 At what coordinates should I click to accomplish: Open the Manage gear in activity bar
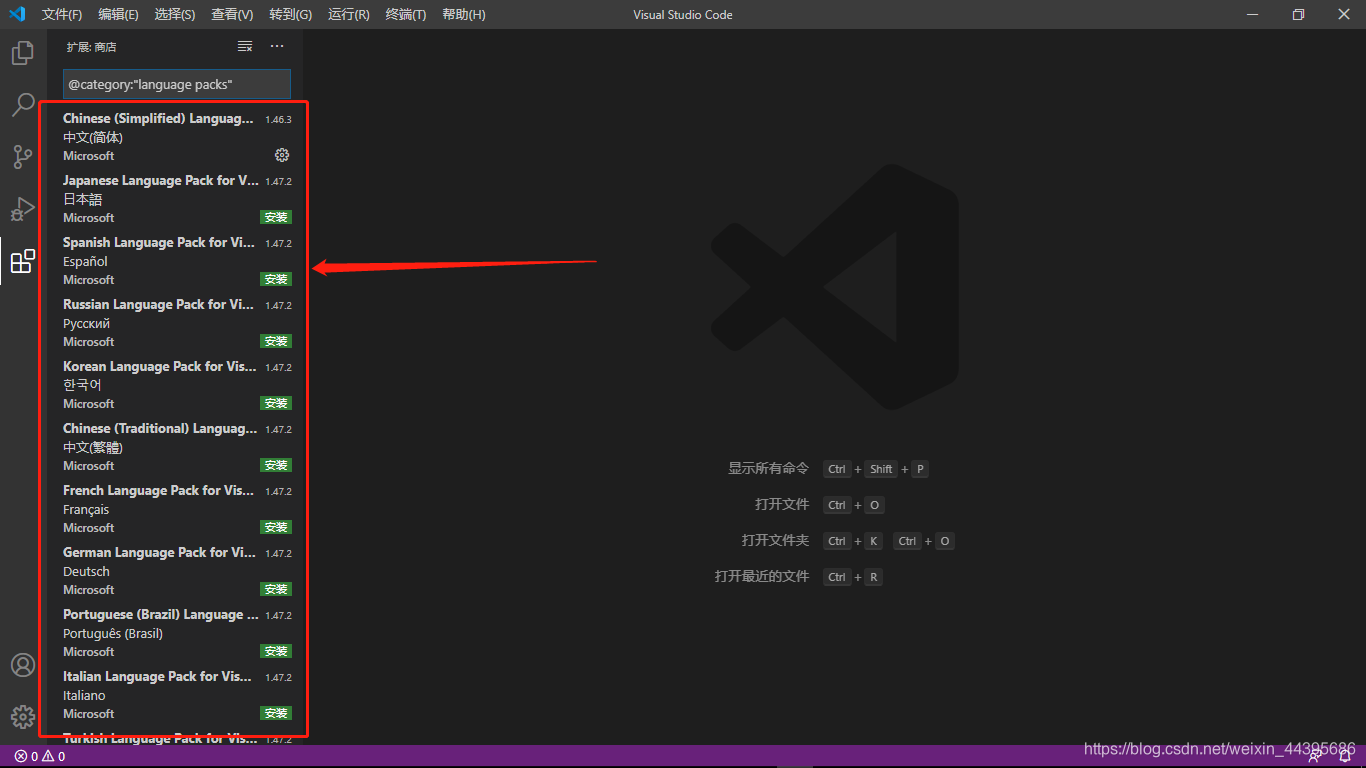pos(23,717)
